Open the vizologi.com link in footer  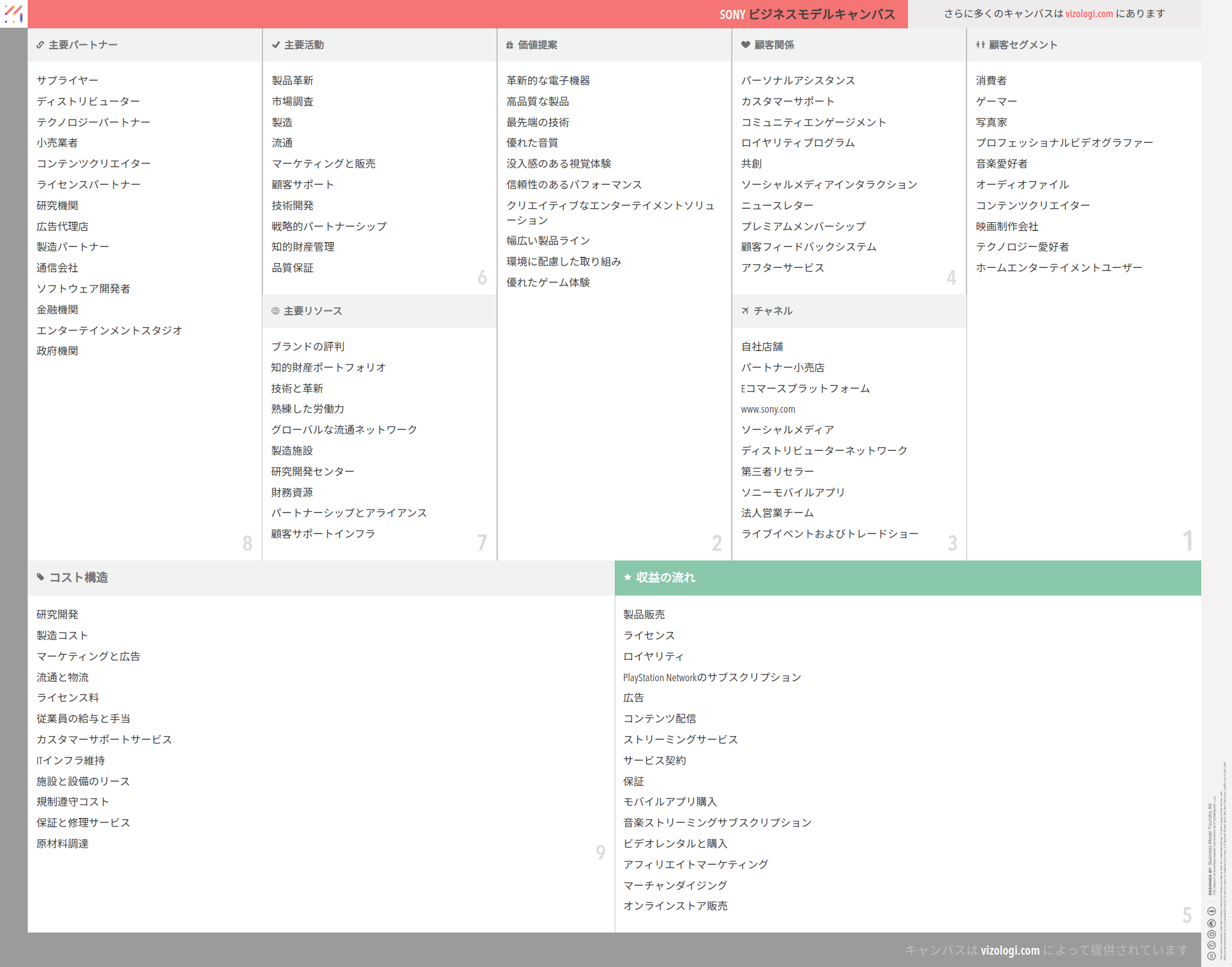[1010, 950]
